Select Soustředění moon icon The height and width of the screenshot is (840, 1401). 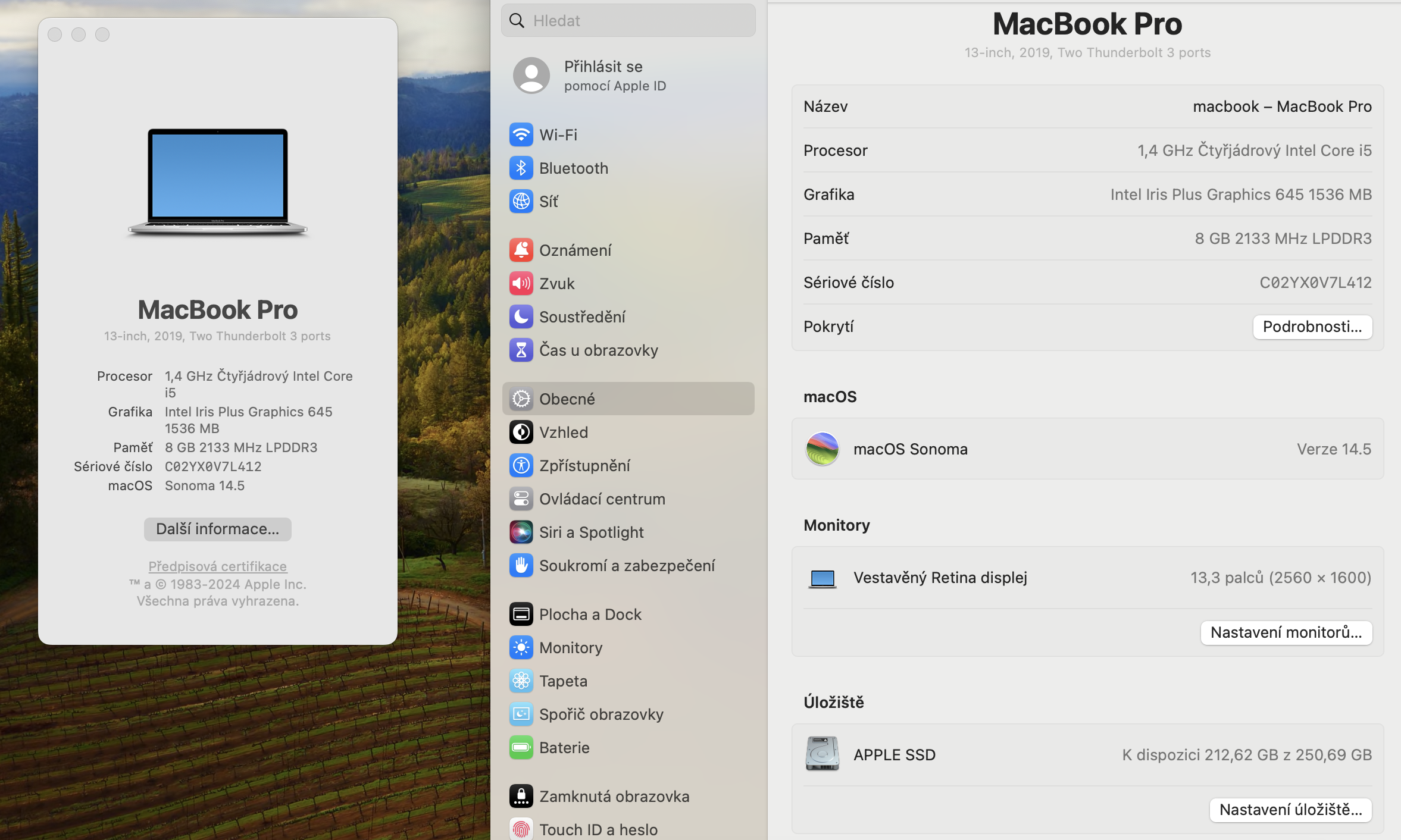point(521,317)
